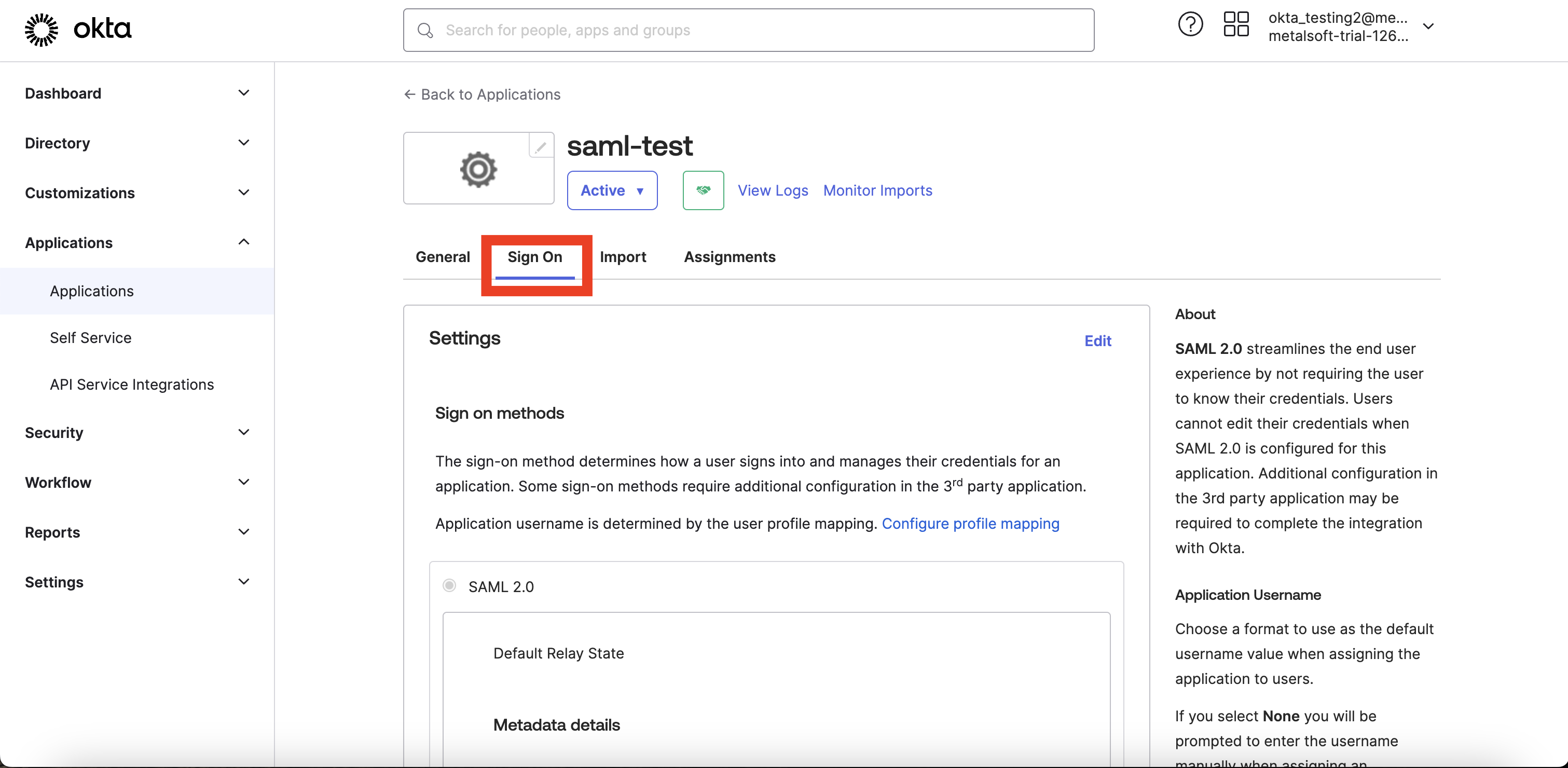
Task: Click the back arrow to Applications
Action: tap(410, 94)
